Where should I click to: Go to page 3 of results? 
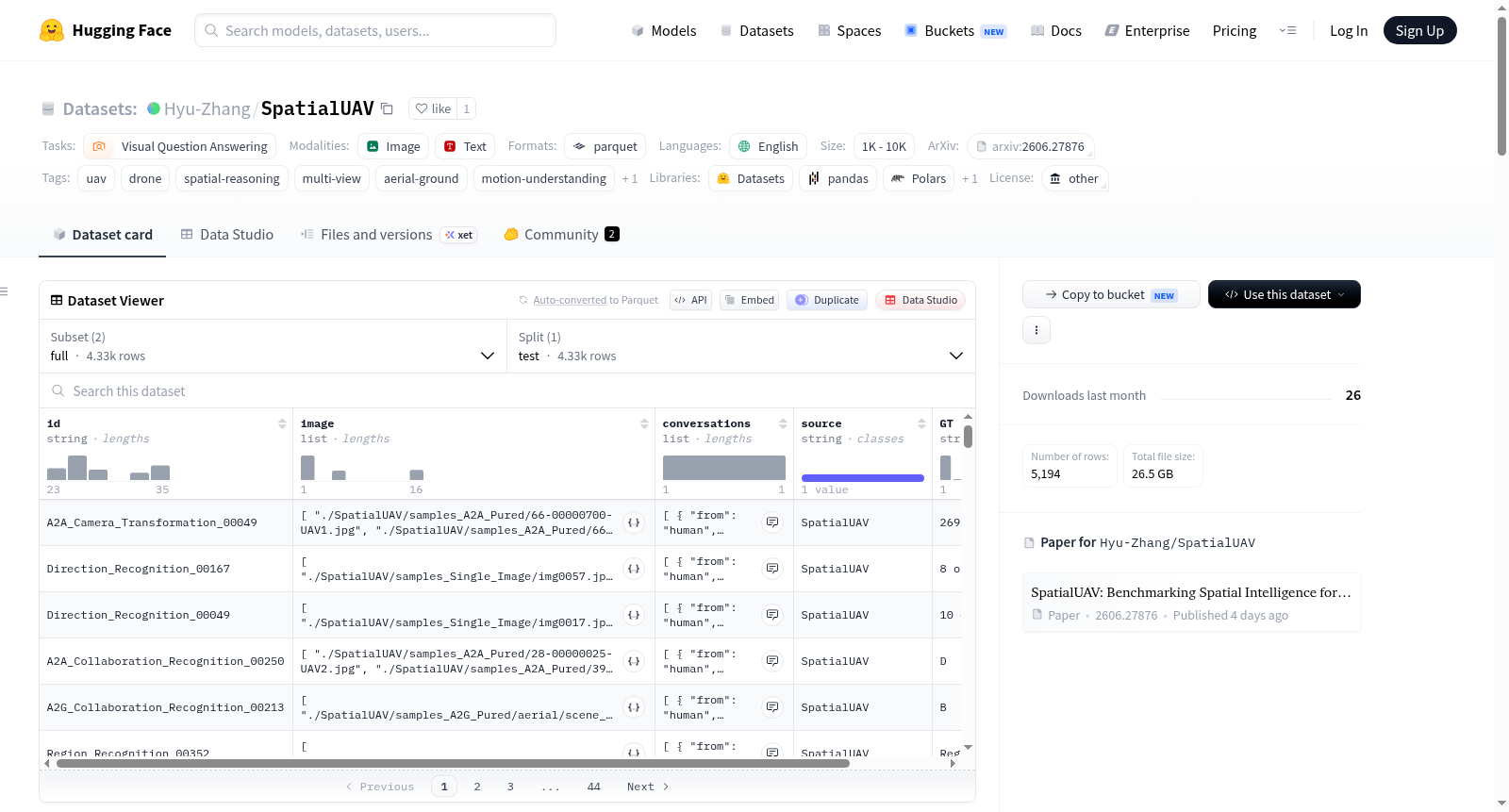510,787
